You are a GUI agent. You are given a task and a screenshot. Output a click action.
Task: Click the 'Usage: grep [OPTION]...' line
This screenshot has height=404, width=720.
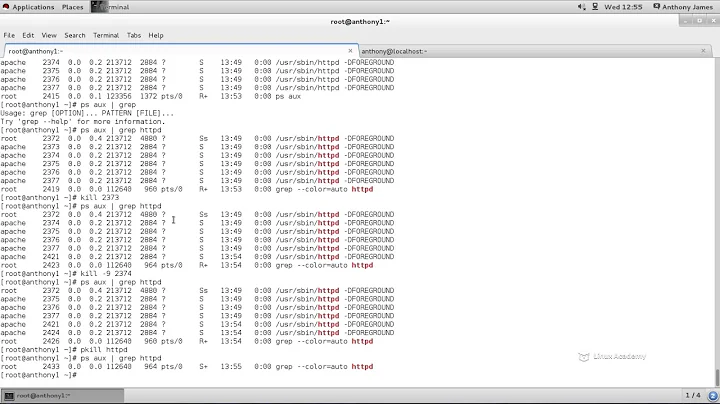pos(87,113)
